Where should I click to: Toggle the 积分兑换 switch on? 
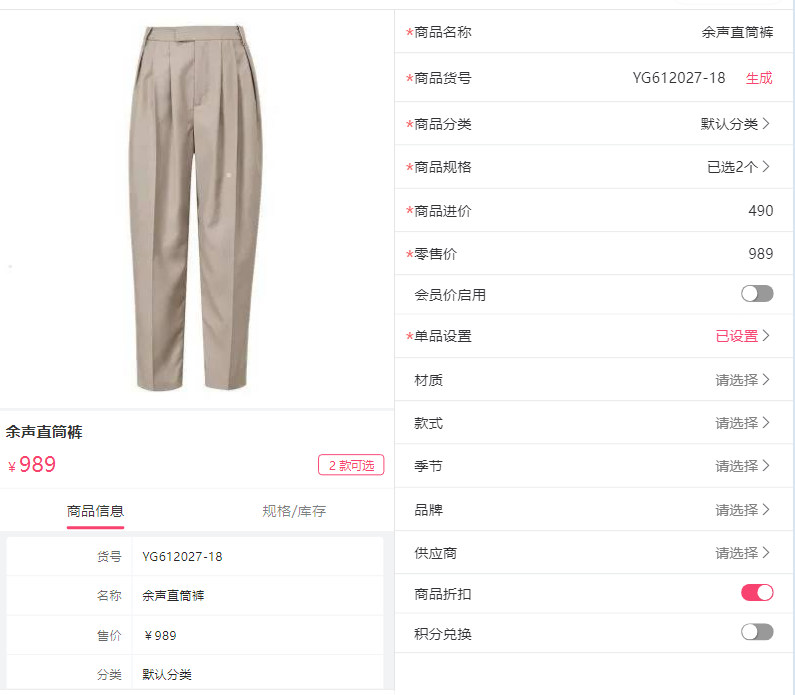(757, 632)
